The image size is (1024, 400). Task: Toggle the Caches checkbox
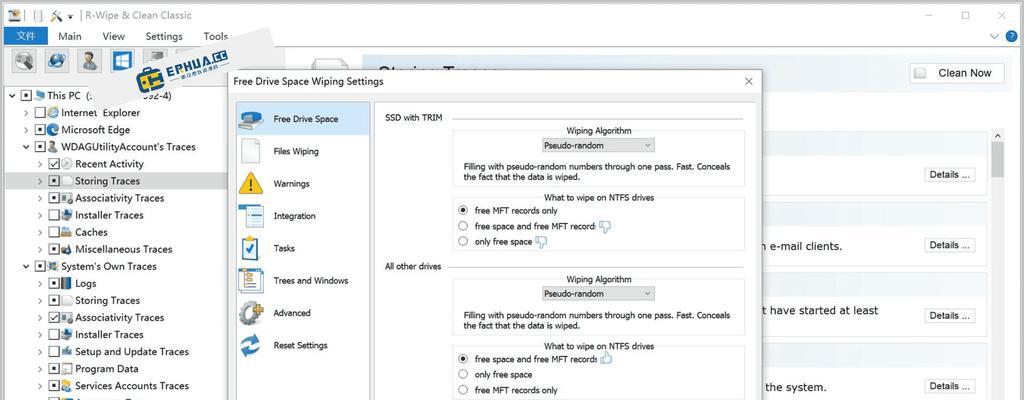54,232
